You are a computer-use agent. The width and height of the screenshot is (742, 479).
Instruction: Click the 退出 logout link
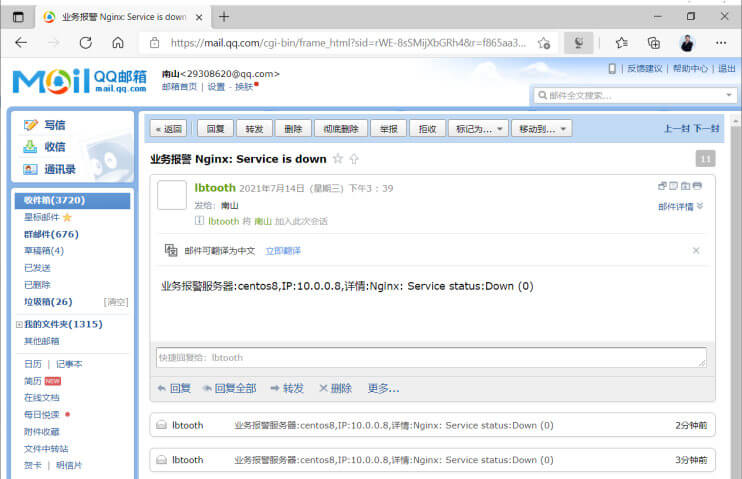click(727, 69)
